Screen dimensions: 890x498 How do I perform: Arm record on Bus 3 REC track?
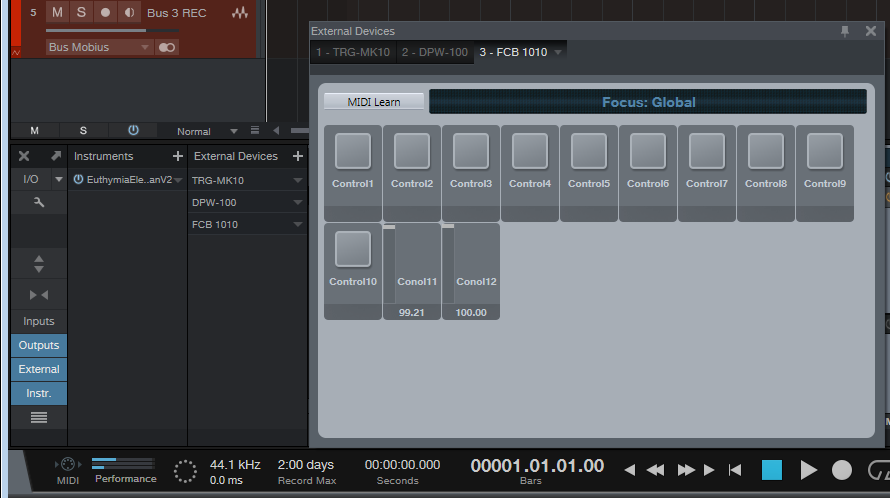click(x=105, y=12)
